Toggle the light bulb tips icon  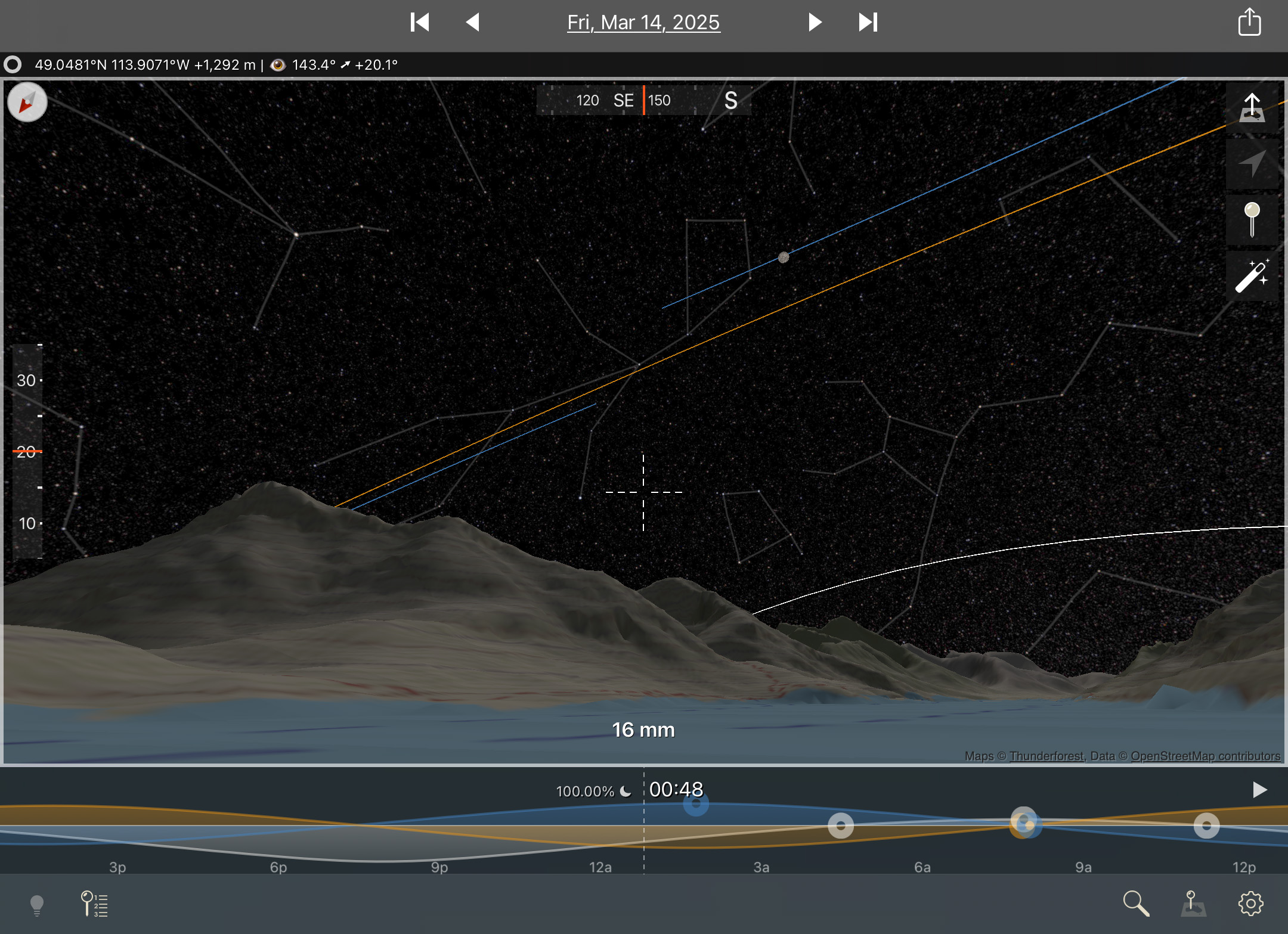click(37, 905)
